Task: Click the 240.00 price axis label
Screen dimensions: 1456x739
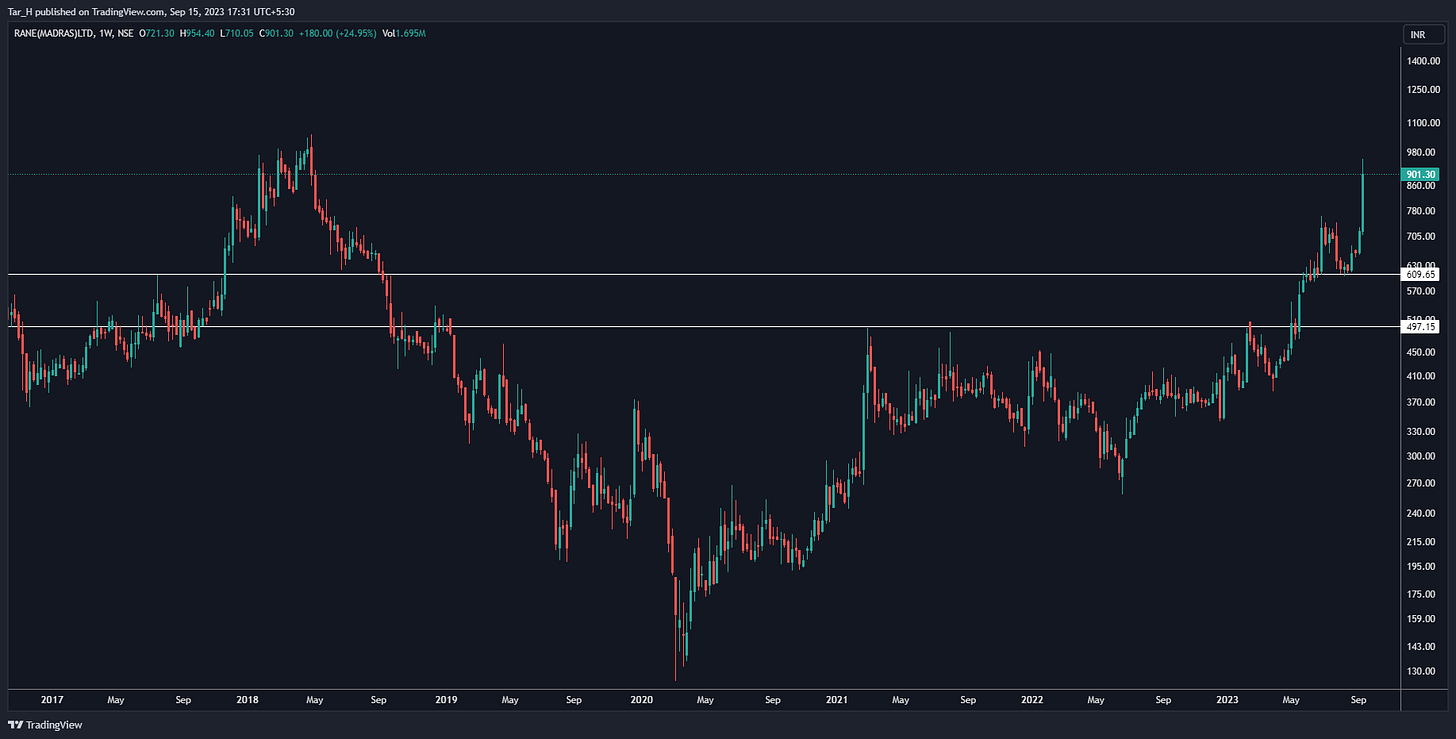Action: point(1422,513)
